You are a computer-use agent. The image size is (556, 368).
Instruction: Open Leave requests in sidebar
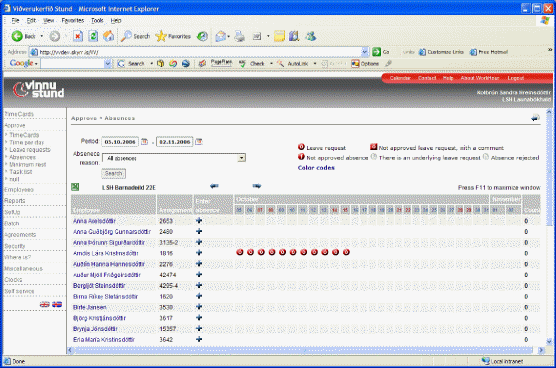pos(30,150)
